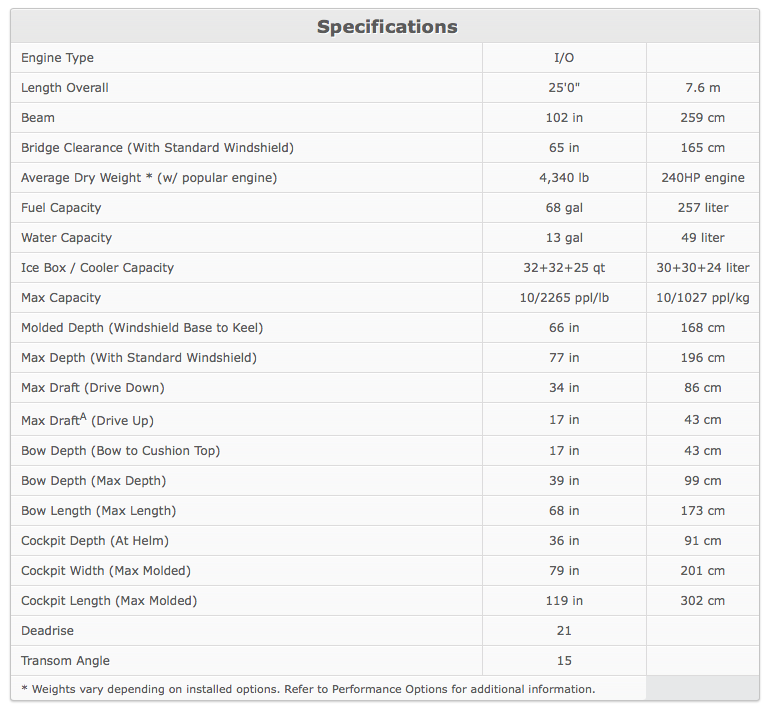Select Cockpit Length (Max Molded) 119 in value
This screenshot has width=771, height=711.
pyautogui.click(x=564, y=600)
